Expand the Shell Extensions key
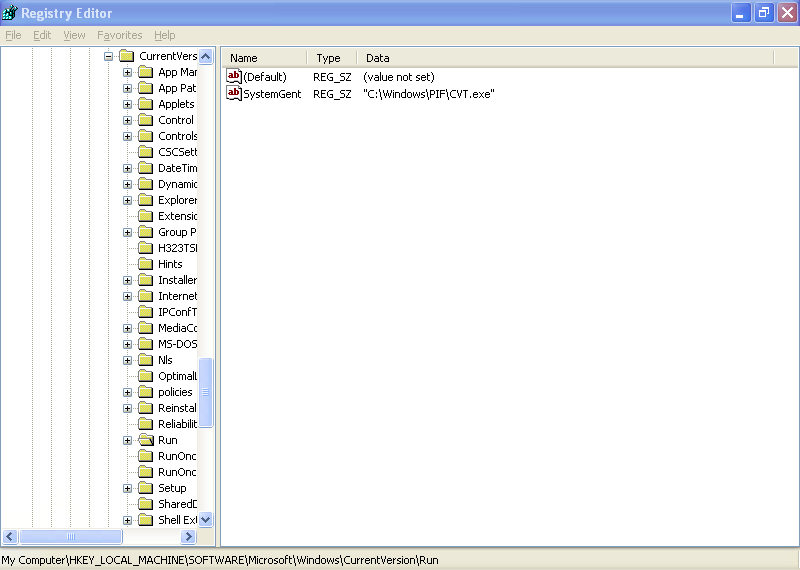800x570 pixels. 128,520
